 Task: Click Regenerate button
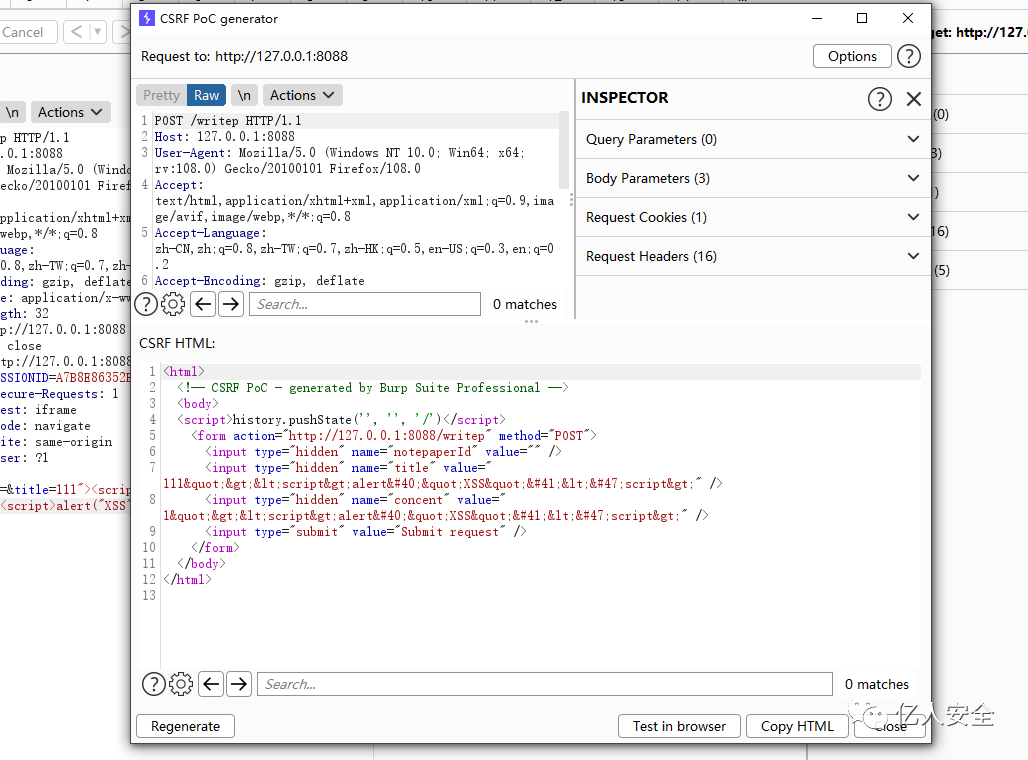(186, 726)
